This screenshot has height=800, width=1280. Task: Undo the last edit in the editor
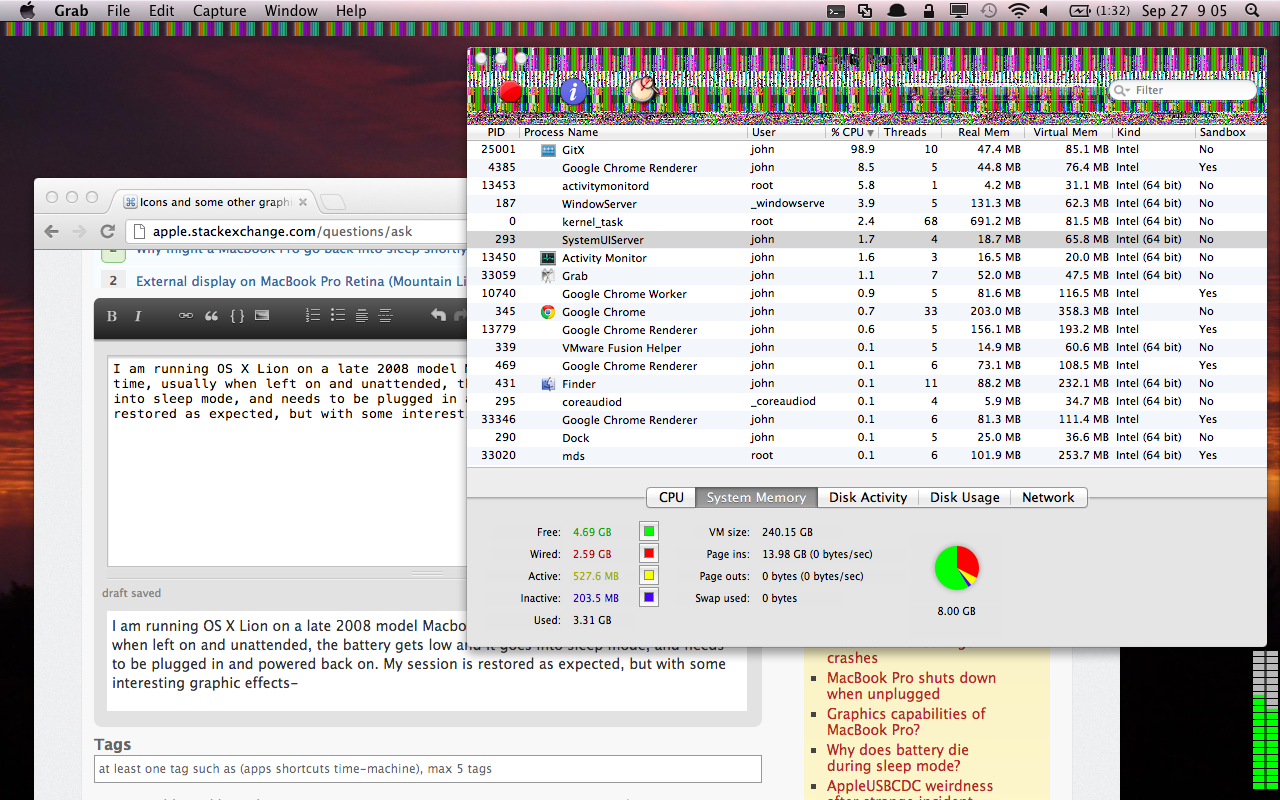437,316
